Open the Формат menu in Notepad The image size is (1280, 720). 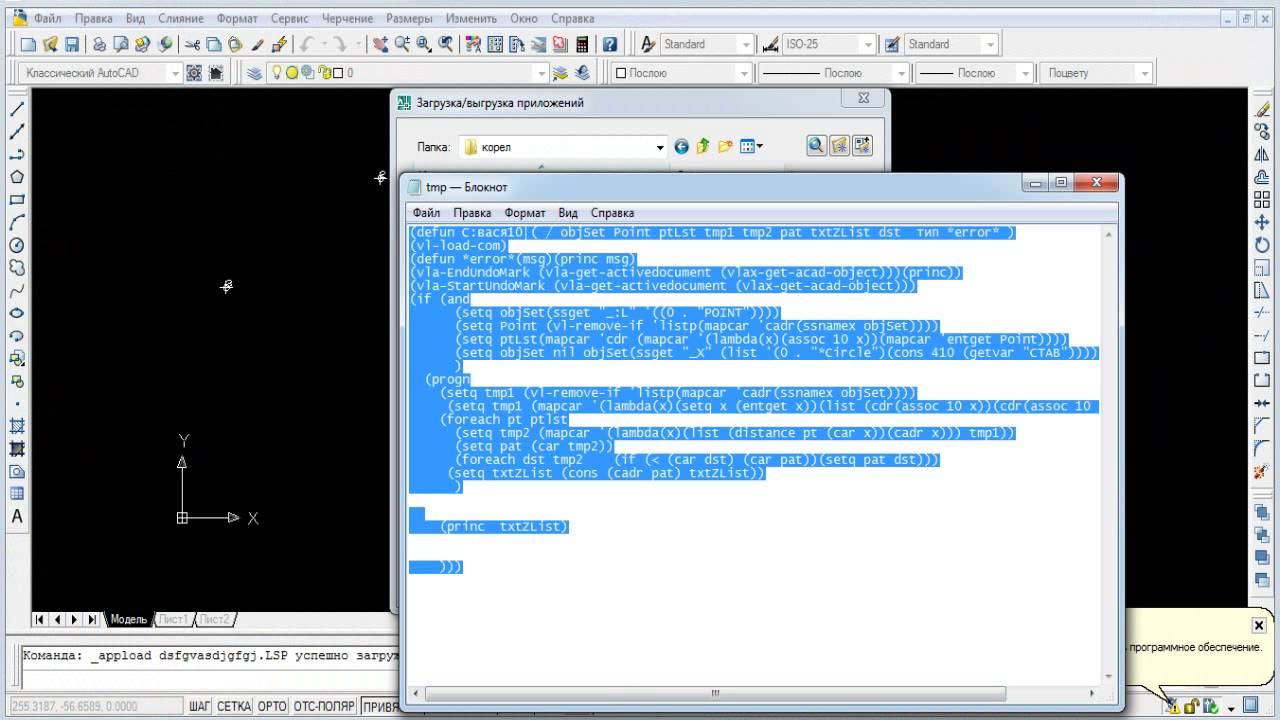(x=525, y=213)
